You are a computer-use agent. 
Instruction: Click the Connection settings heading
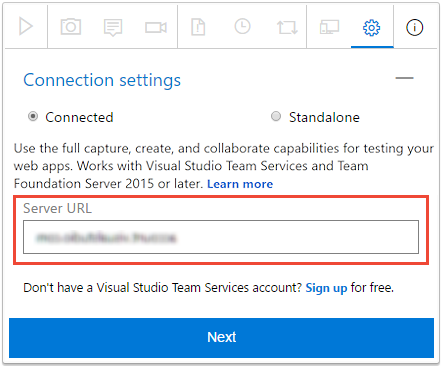point(102,80)
